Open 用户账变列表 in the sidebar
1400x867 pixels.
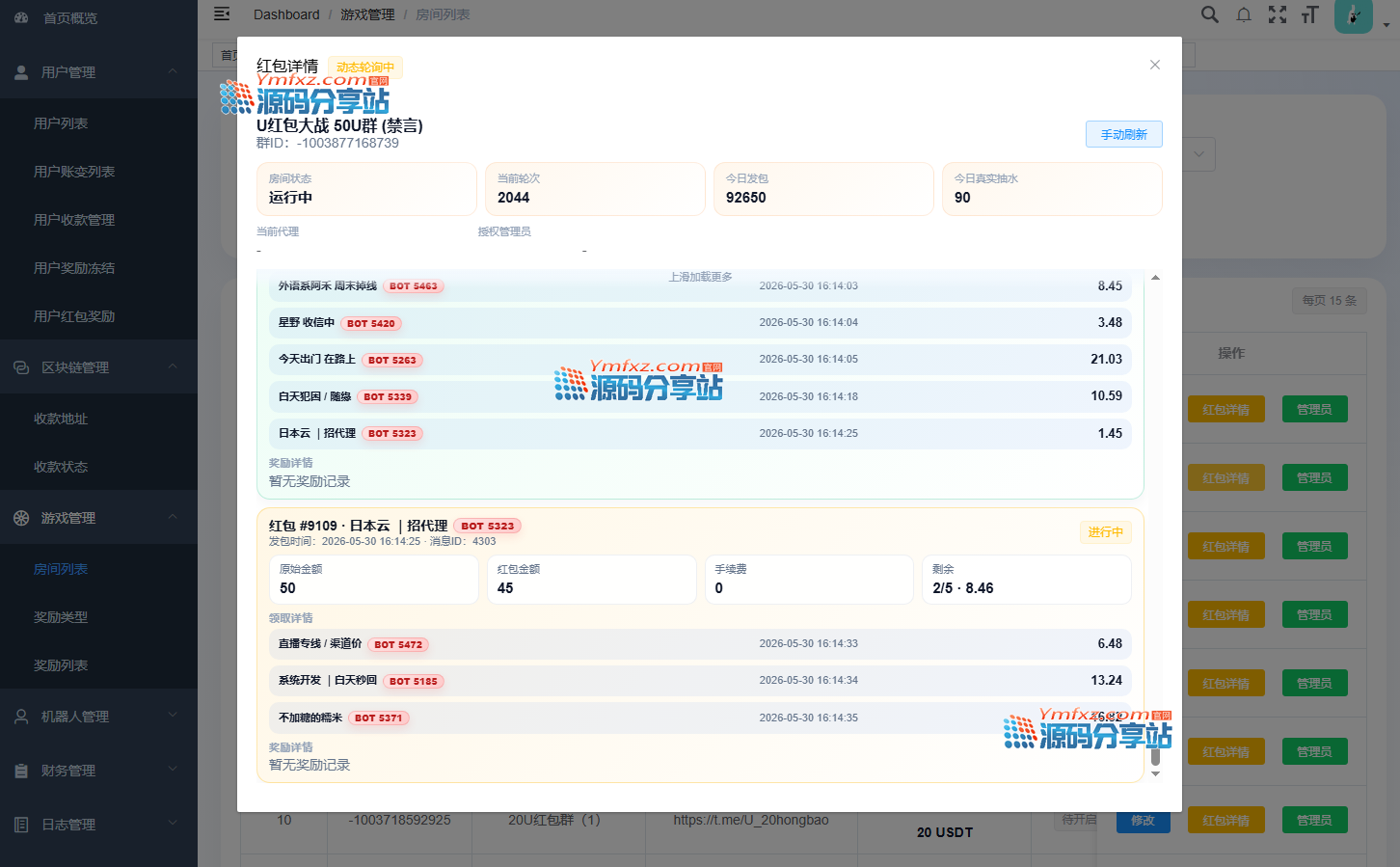click(74, 172)
